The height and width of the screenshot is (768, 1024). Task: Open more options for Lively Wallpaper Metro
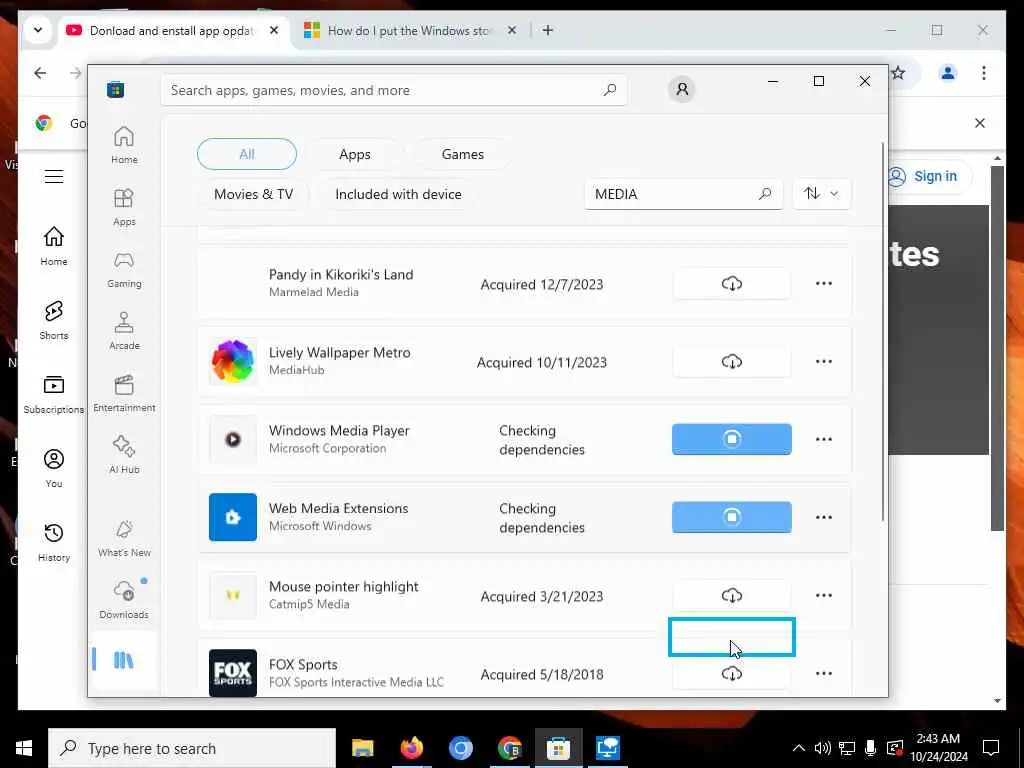(x=824, y=361)
